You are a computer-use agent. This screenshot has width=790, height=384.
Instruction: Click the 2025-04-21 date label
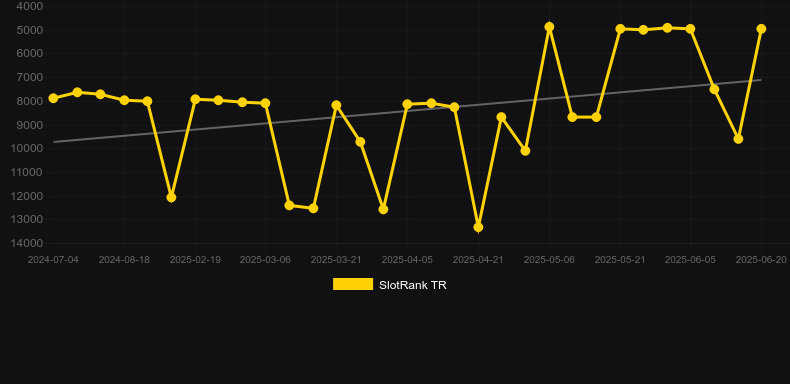tap(478, 260)
